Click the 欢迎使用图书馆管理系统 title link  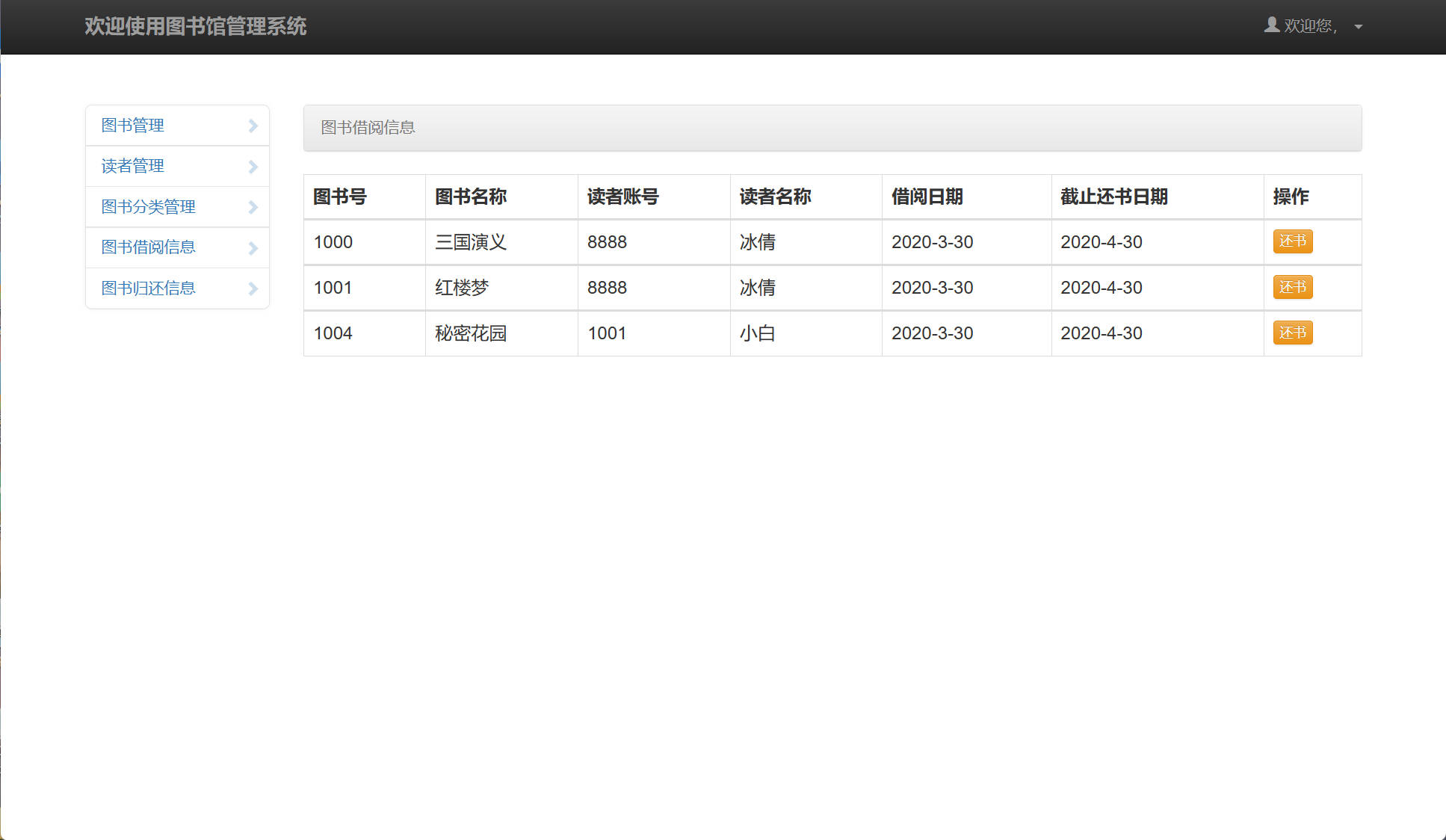[195, 26]
